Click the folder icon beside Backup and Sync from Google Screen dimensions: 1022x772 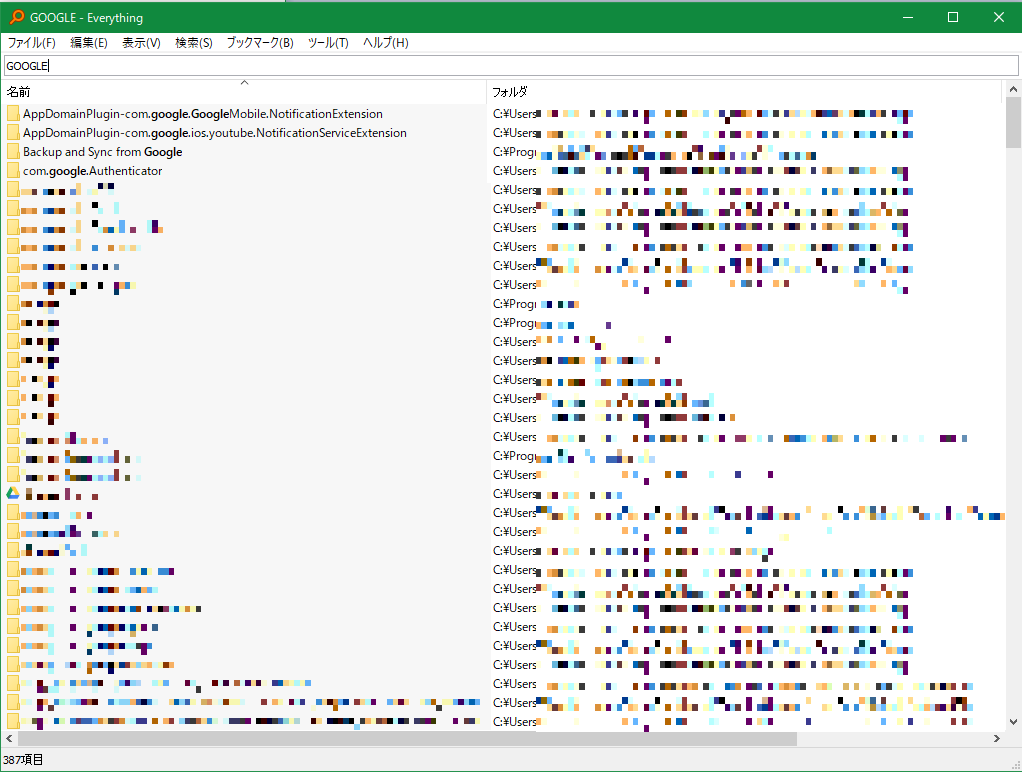pos(13,152)
